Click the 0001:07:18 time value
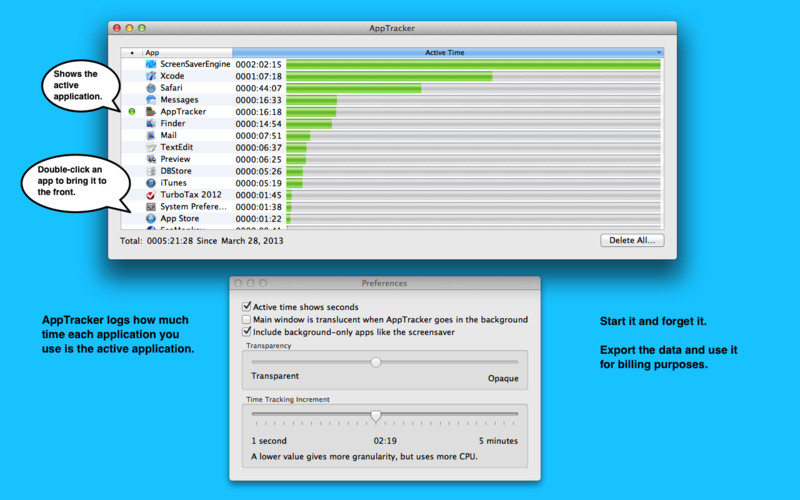The width and height of the screenshot is (800, 500). pyautogui.click(x=259, y=77)
